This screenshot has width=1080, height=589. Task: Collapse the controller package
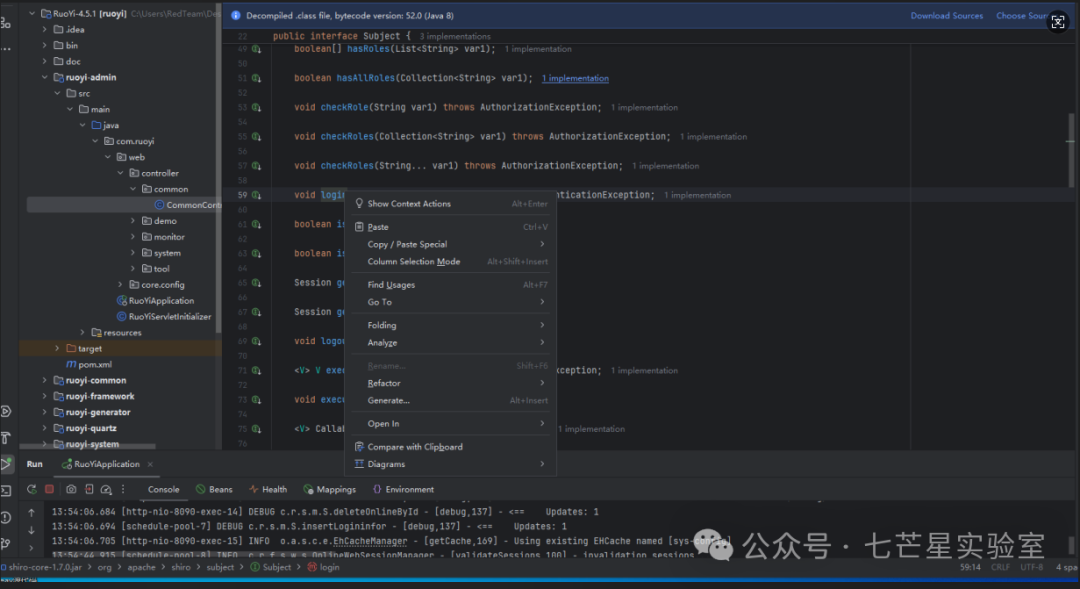(121, 173)
